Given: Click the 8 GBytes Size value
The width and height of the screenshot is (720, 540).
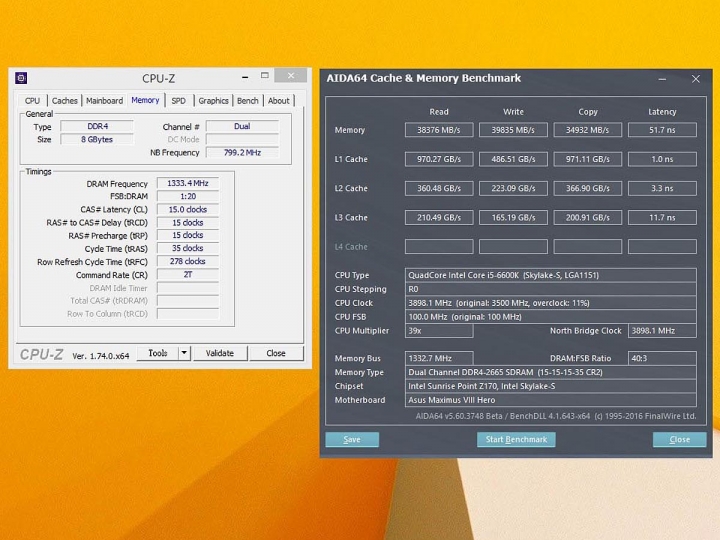Looking at the screenshot, I should (x=97, y=139).
